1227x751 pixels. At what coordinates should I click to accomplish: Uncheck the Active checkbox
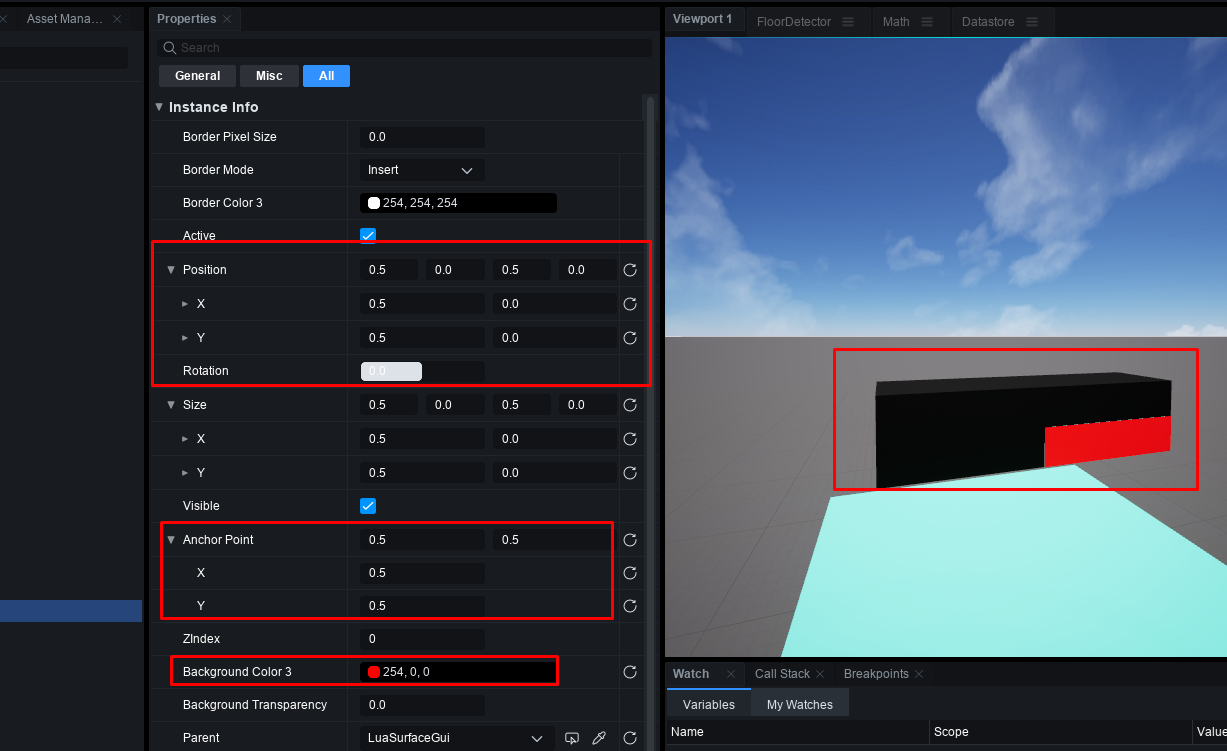[x=368, y=236]
